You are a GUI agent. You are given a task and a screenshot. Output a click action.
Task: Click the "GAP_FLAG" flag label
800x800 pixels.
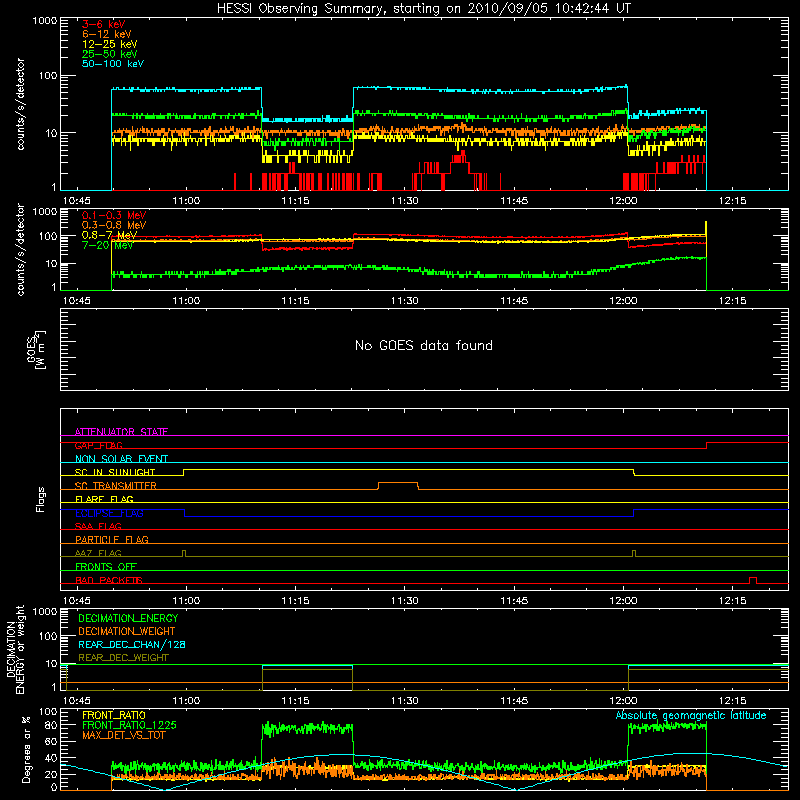click(98, 445)
